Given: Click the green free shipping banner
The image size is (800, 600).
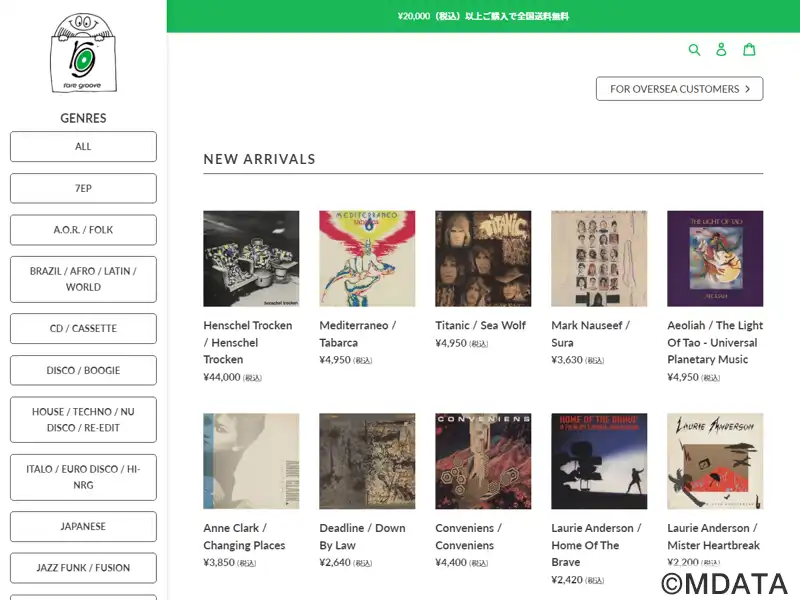Looking at the screenshot, I should 483,16.
